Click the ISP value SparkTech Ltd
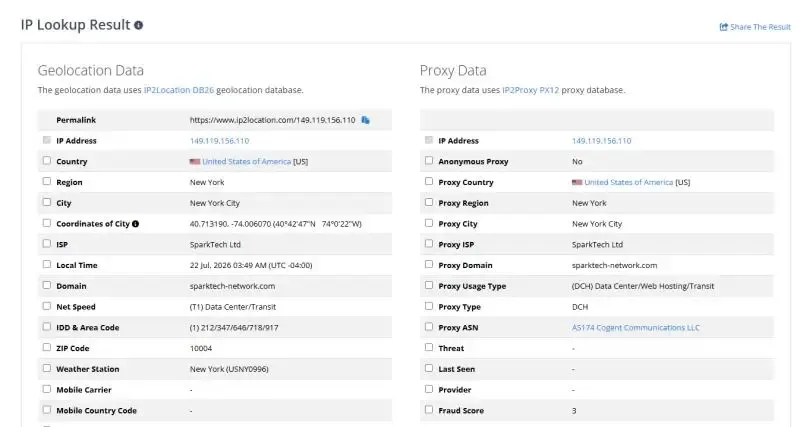This screenshot has height=427, width=800. pos(215,245)
